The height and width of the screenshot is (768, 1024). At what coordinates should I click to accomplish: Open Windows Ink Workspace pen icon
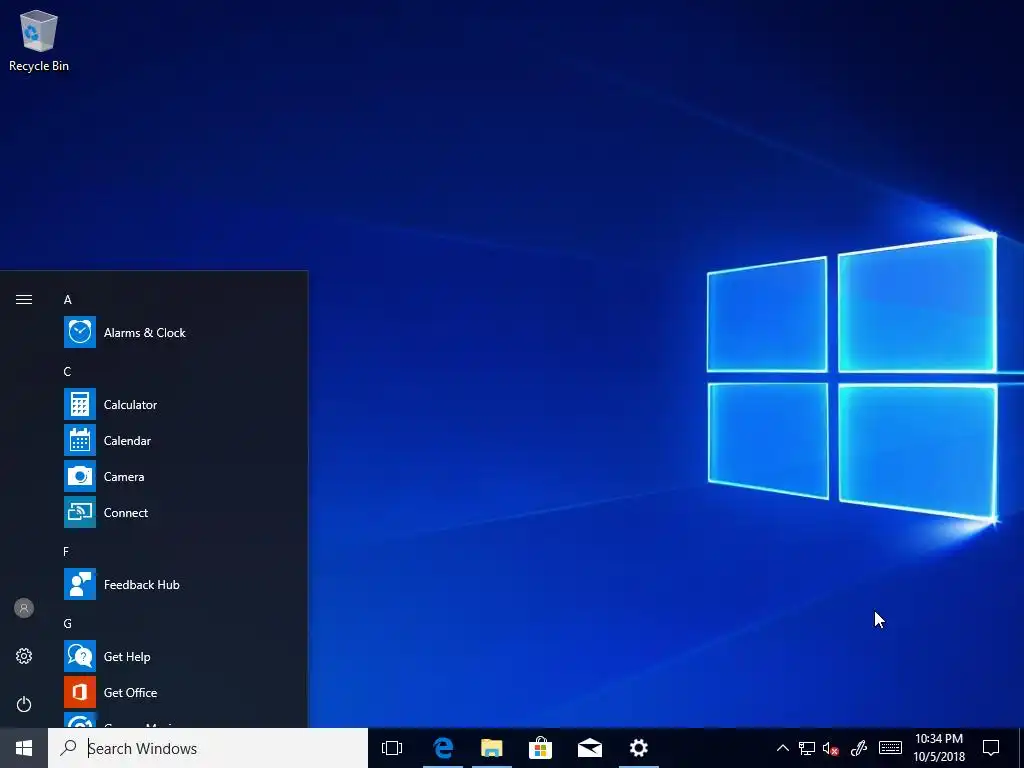point(859,748)
